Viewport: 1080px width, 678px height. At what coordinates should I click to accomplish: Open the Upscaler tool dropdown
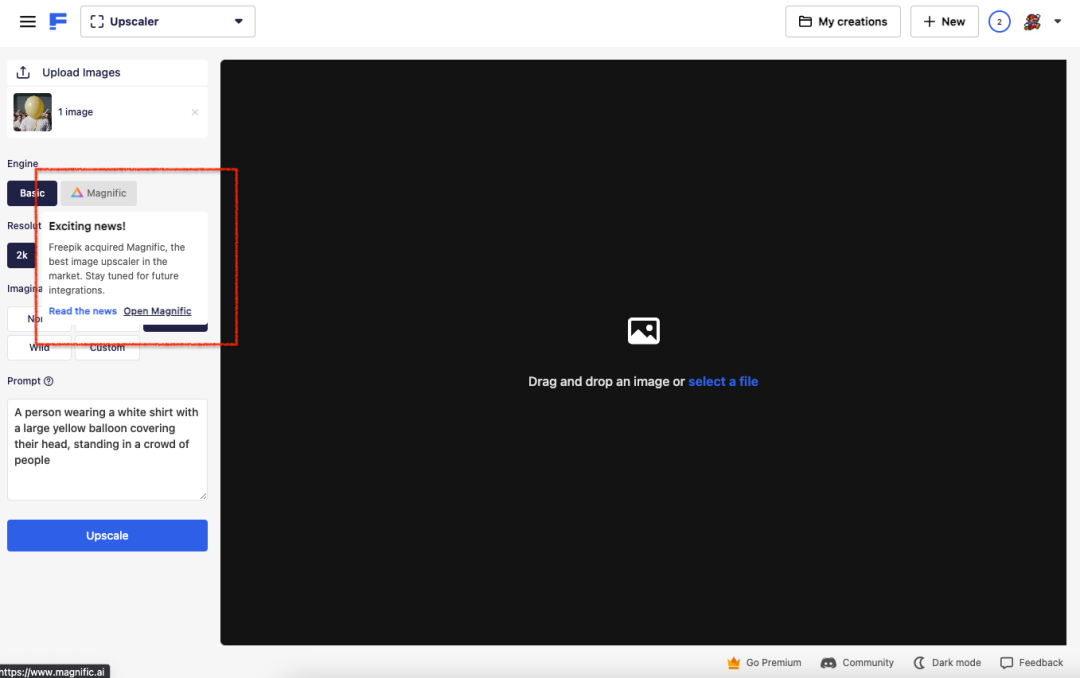[167, 21]
